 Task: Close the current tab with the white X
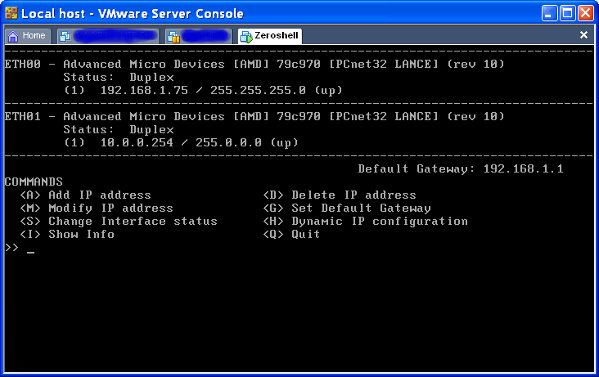583,35
